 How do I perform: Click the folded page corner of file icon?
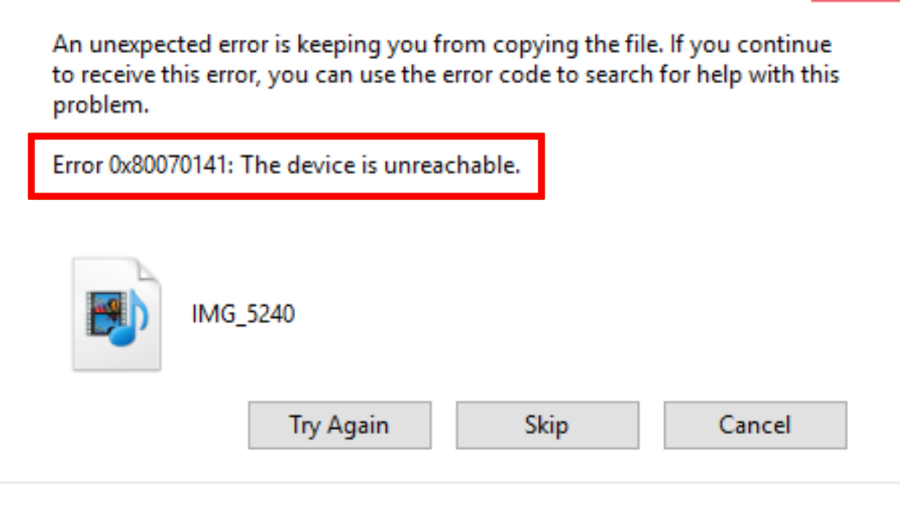[x=149, y=270]
